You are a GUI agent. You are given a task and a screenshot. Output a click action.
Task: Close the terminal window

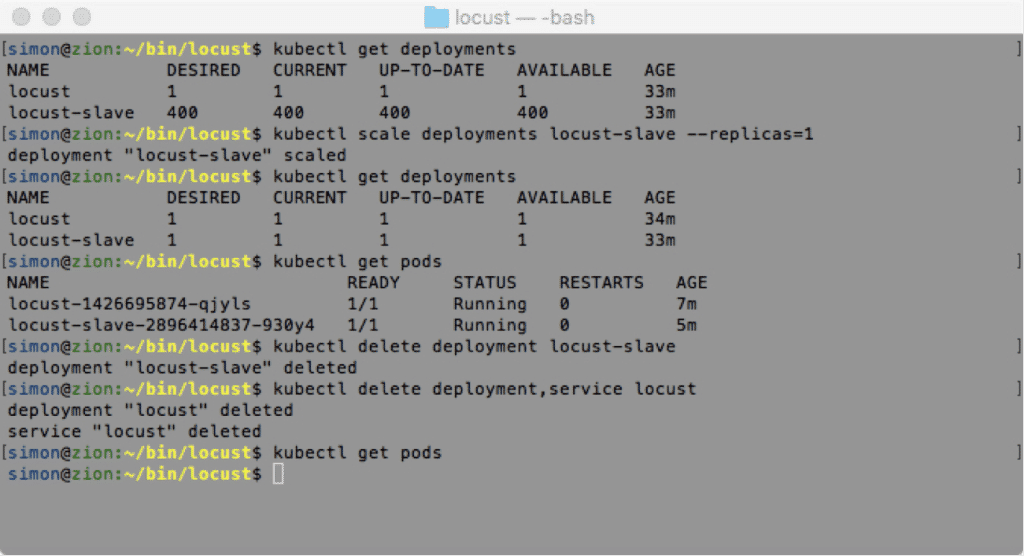pyautogui.click(x=22, y=17)
